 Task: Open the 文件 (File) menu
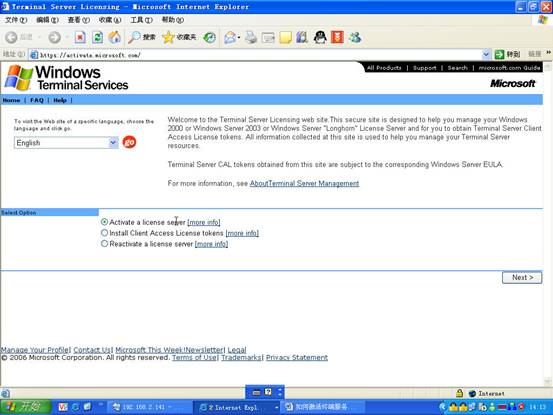point(16,20)
